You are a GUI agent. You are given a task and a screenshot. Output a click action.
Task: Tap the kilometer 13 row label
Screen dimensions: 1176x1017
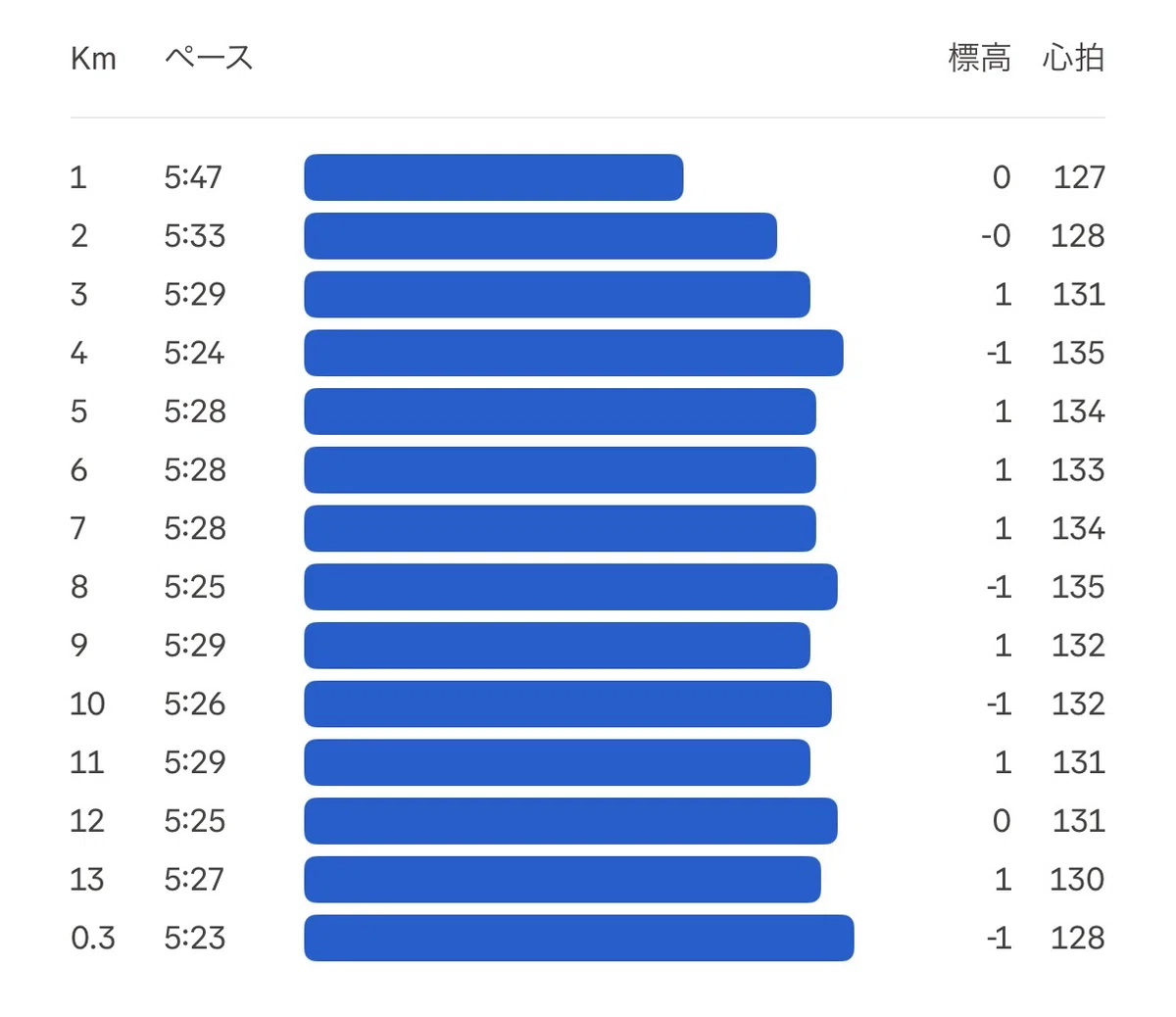point(87,879)
